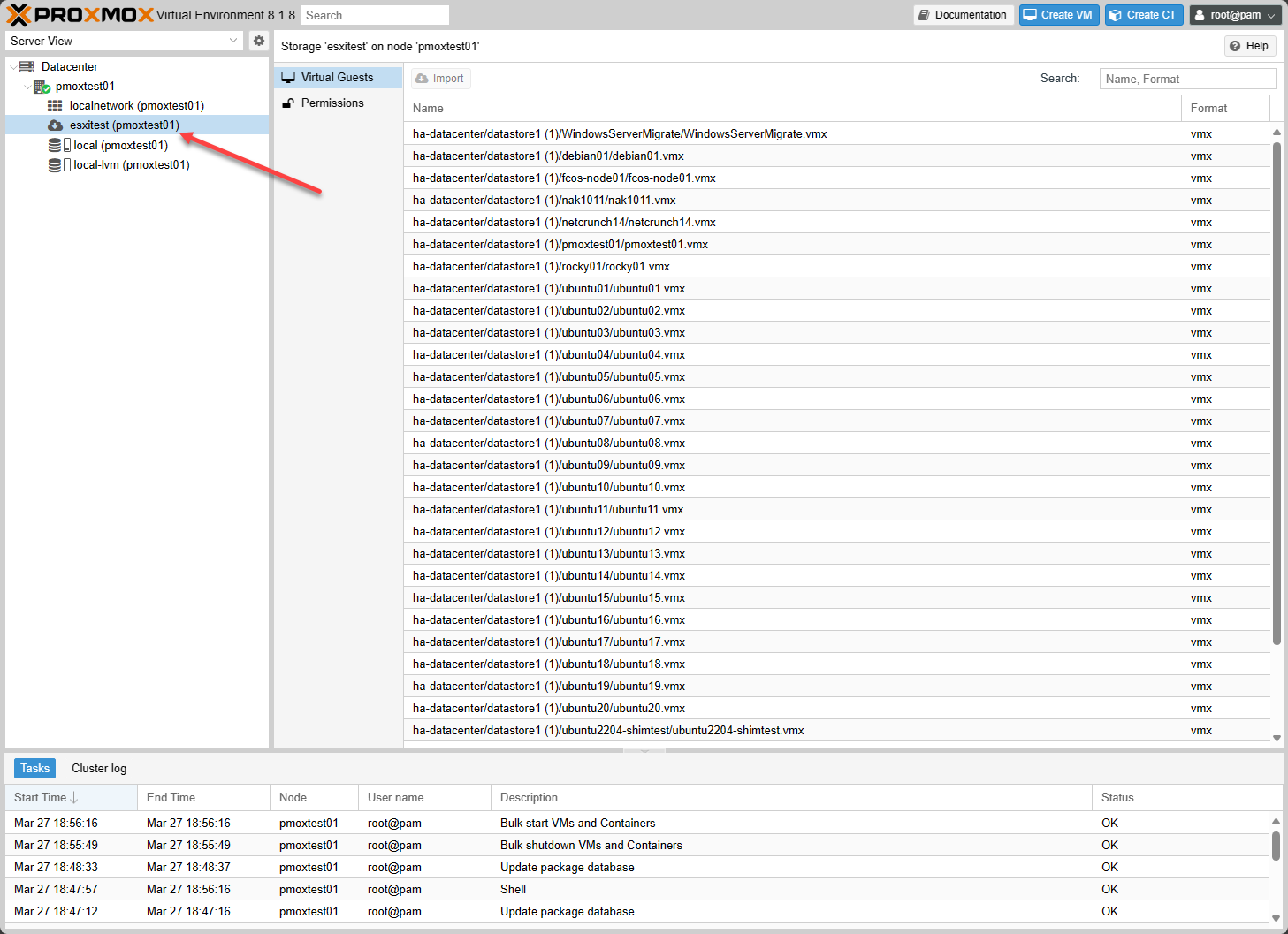Sort tasks by Description column
This screenshot has width=1288, height=934.
point(791,798)
